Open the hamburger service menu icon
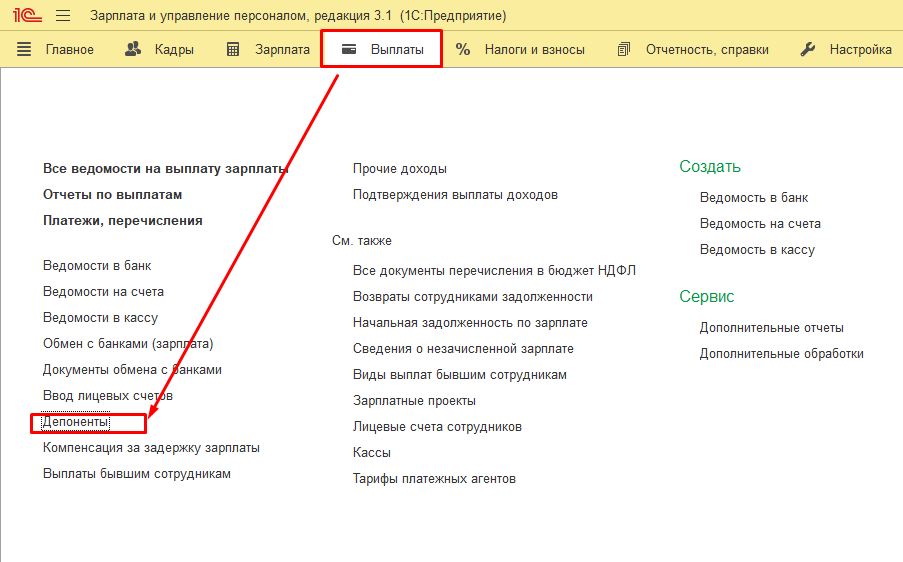Screen dimensions: 903x562 click(63, 16)
